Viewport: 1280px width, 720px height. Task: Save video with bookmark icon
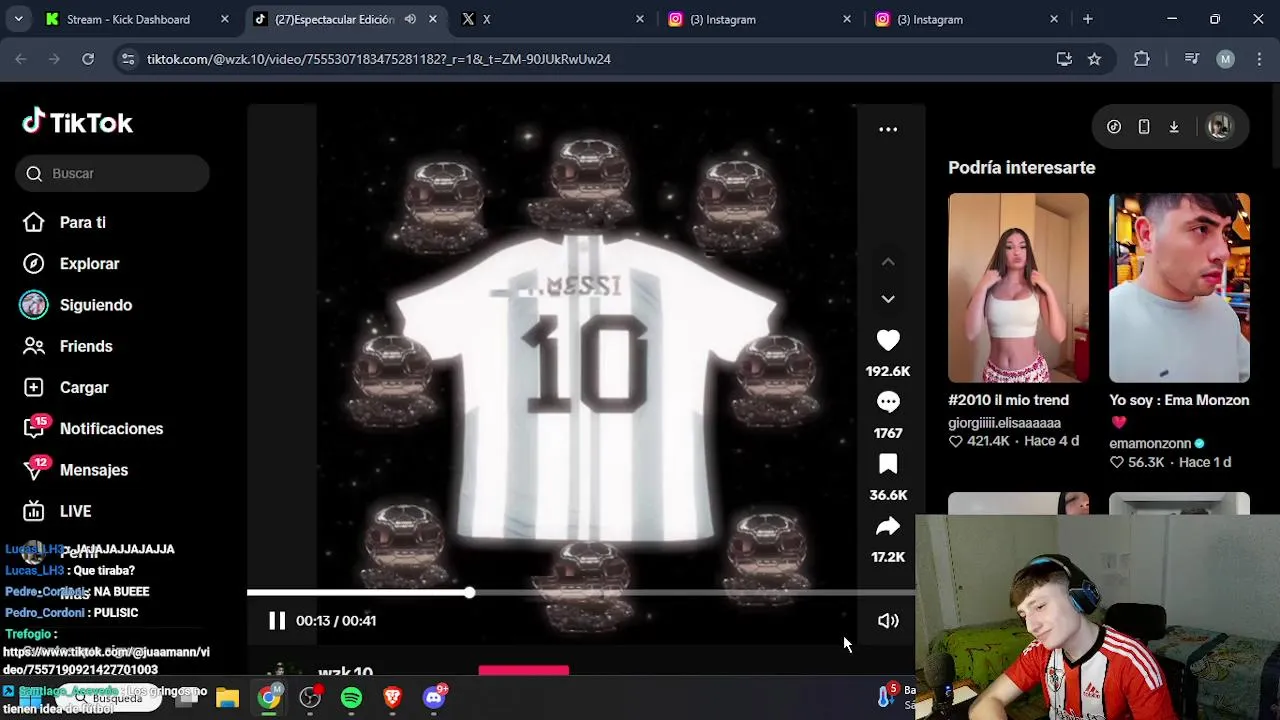pyautogui.click(x=888, y=464)
